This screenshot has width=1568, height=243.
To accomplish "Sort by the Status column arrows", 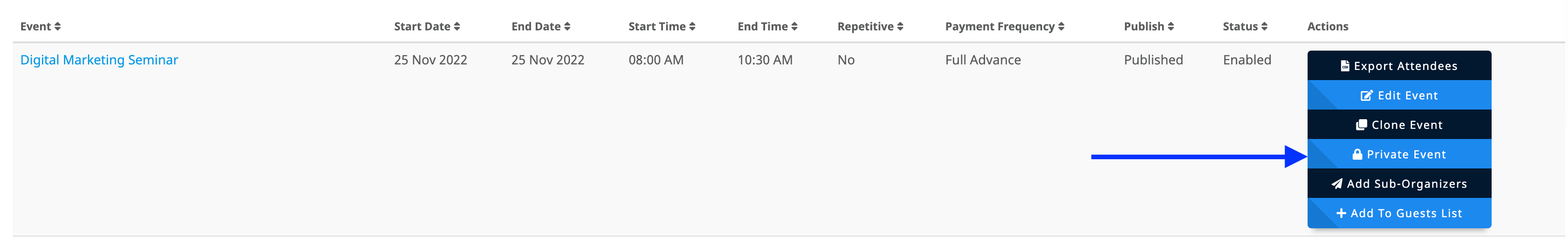I will pos(1264,27).
